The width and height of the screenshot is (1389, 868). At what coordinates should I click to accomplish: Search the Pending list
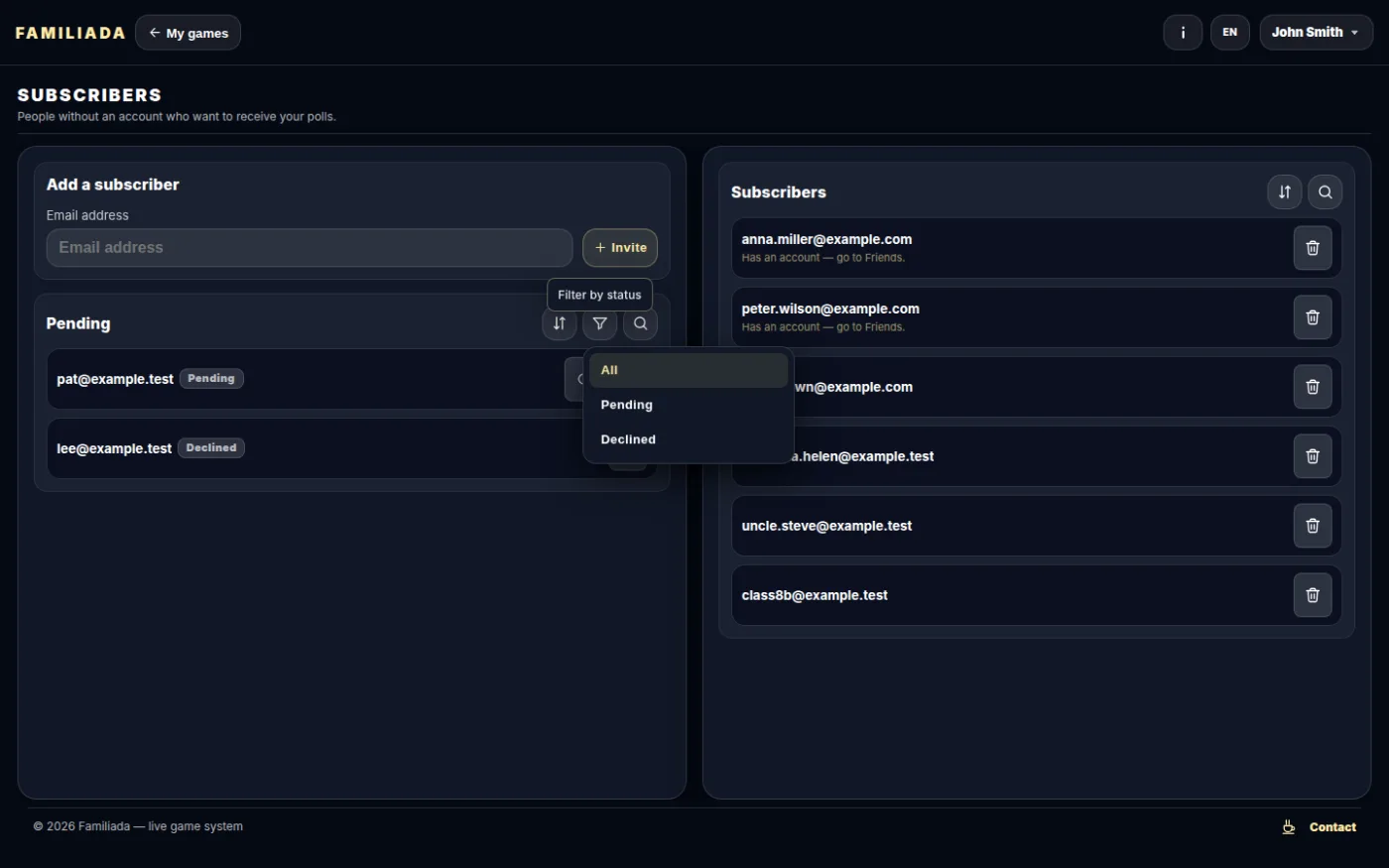(x=641, y=323)
